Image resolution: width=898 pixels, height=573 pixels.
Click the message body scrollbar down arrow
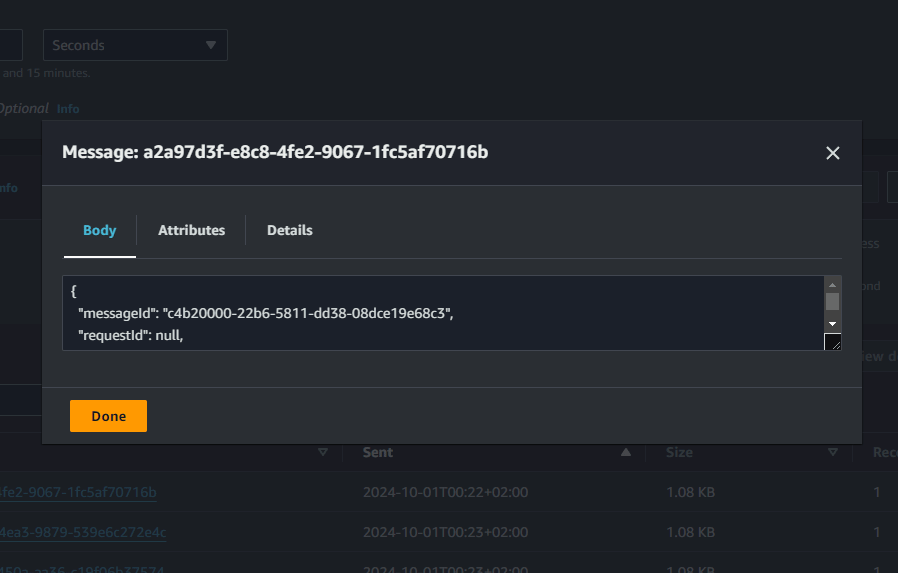pos(832,324)
